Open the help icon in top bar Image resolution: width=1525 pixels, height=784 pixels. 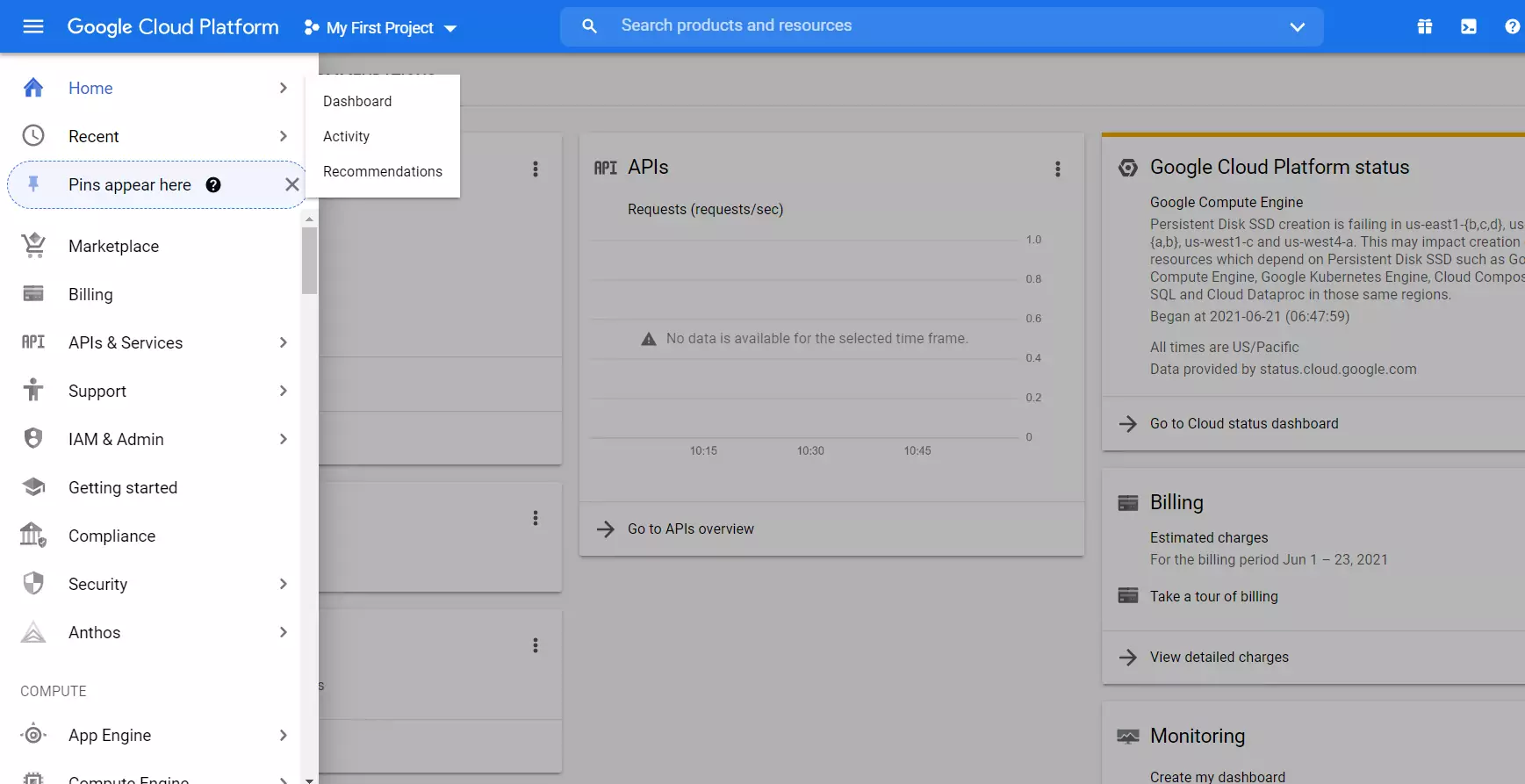click(x=1513, y=26)
